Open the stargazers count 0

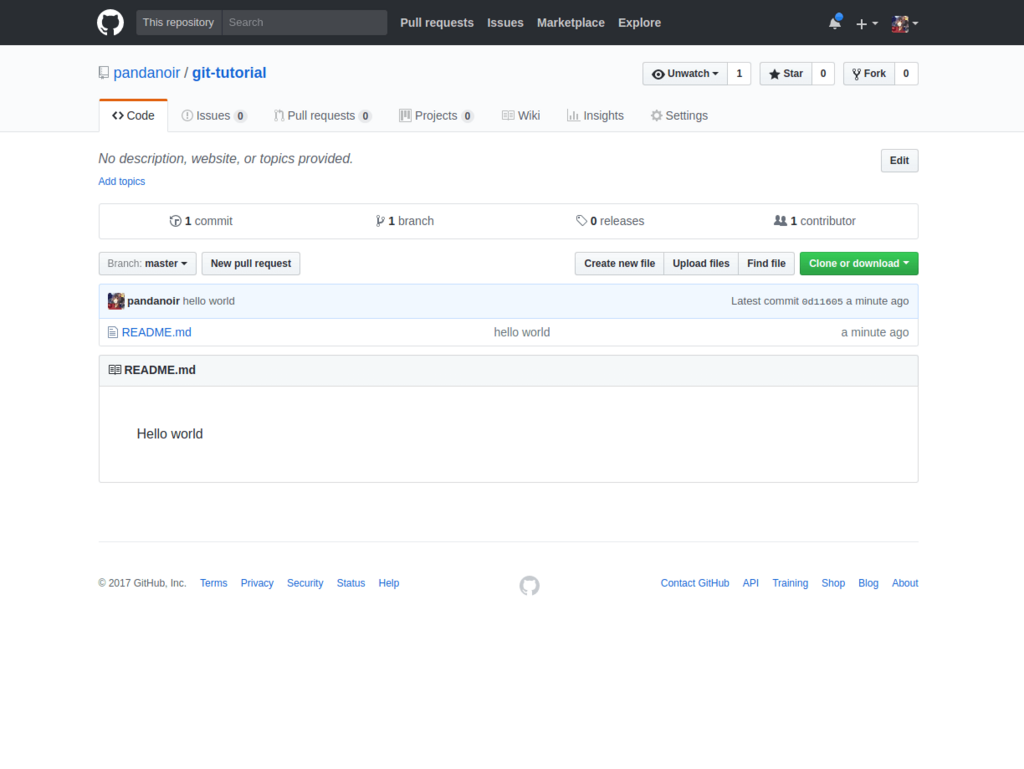click(823, 74)
